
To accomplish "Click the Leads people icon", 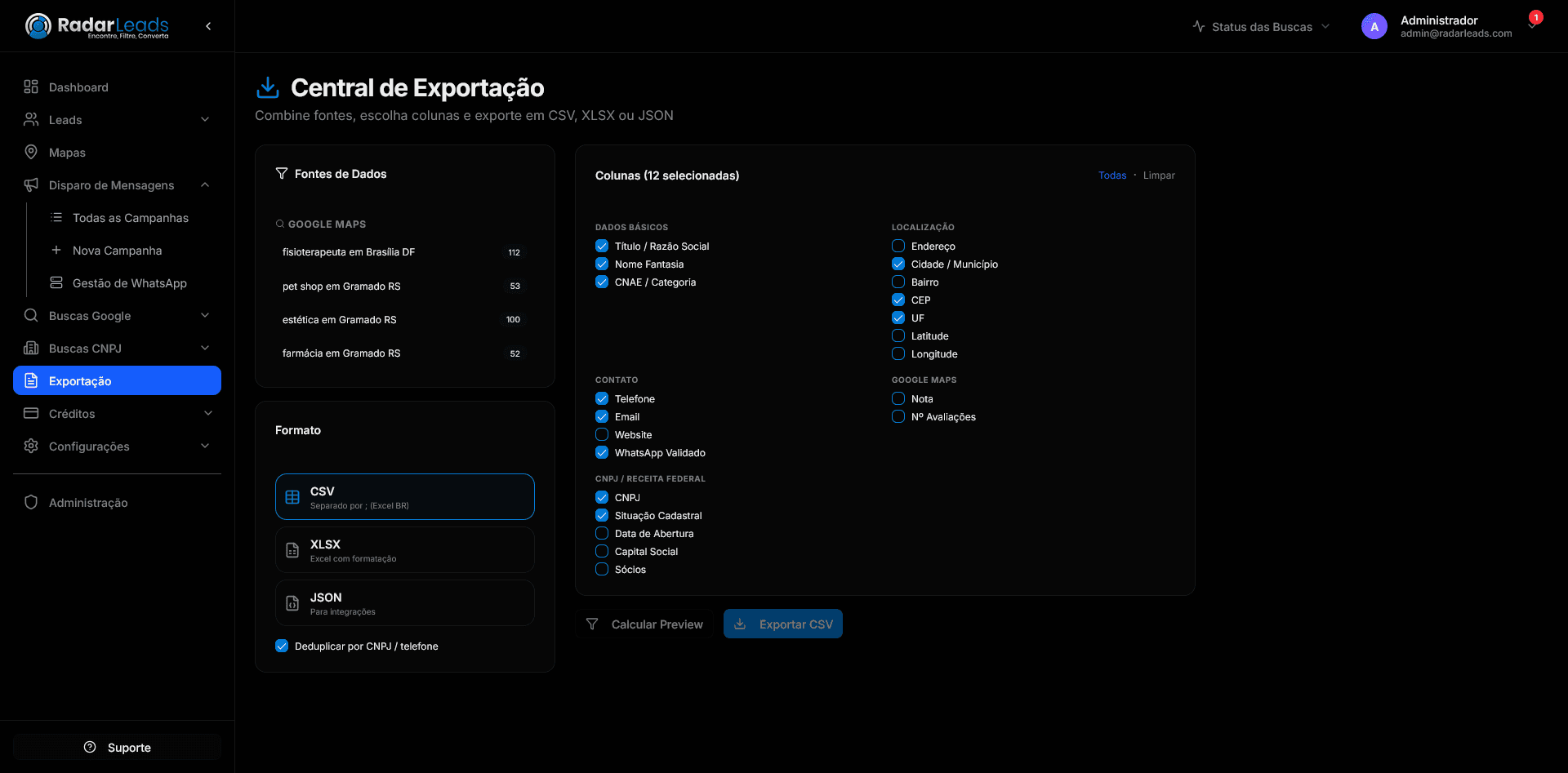I will (x=31, y=119).
